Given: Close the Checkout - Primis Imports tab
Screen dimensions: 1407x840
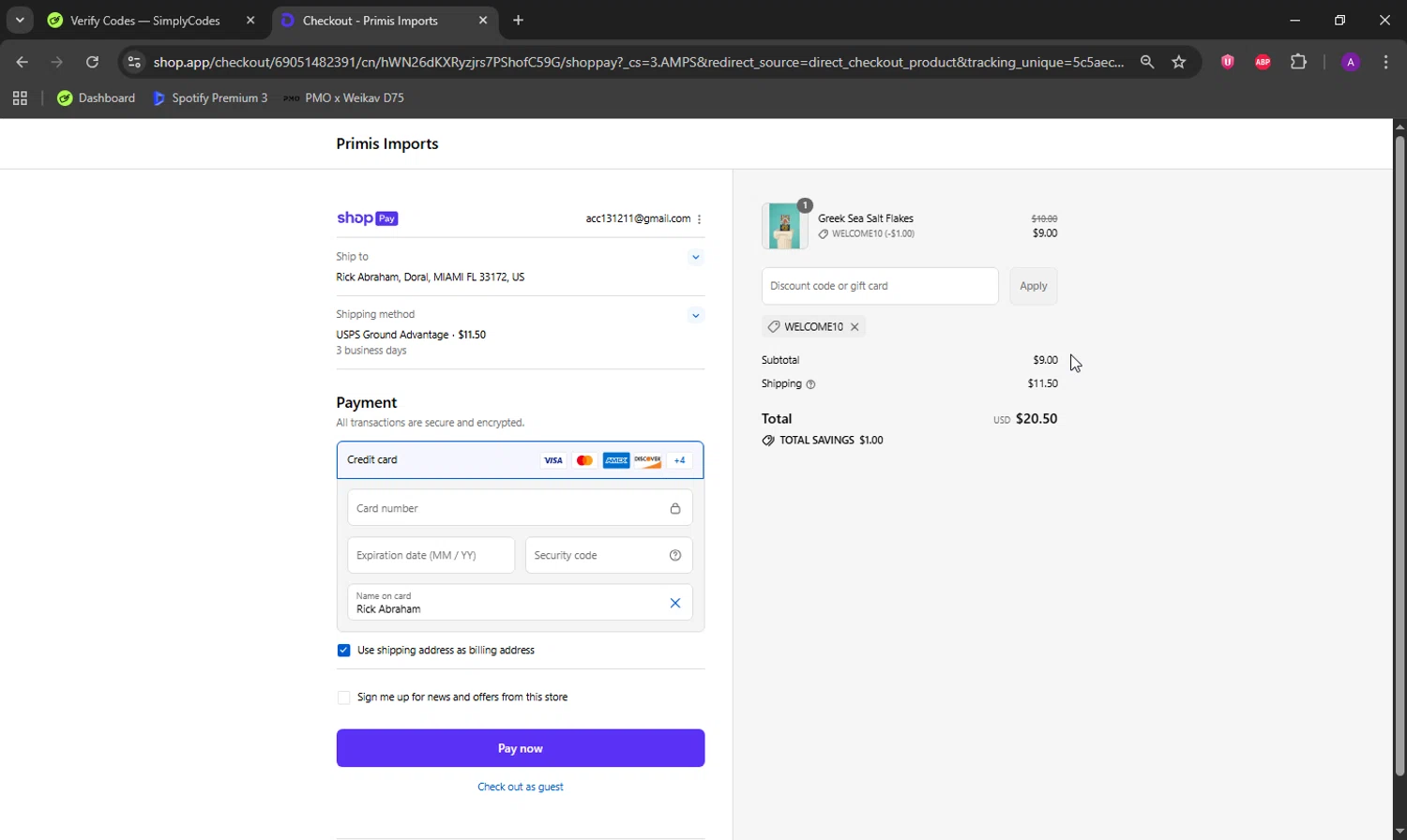Looking at the screenshot, I should pos(483,20).
